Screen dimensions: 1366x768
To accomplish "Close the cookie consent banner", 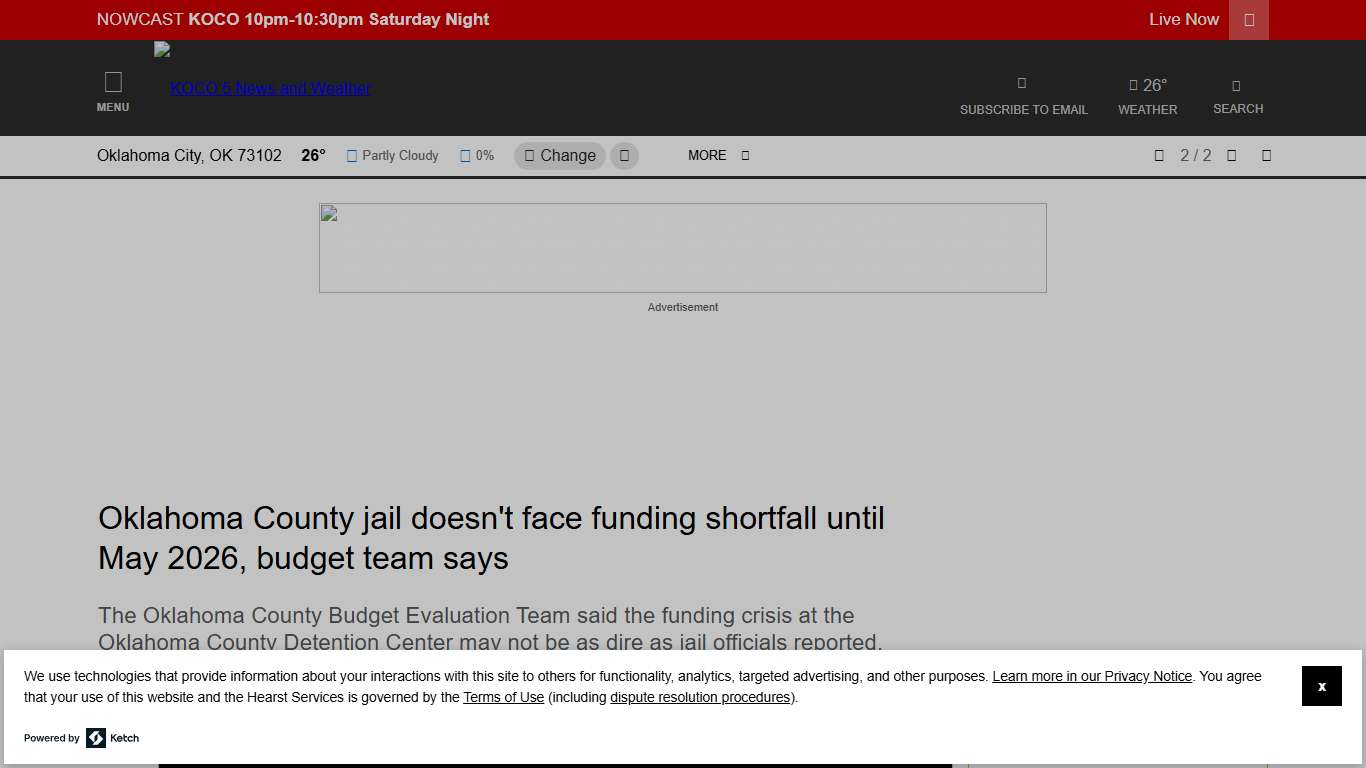I will click(1321, 686).
